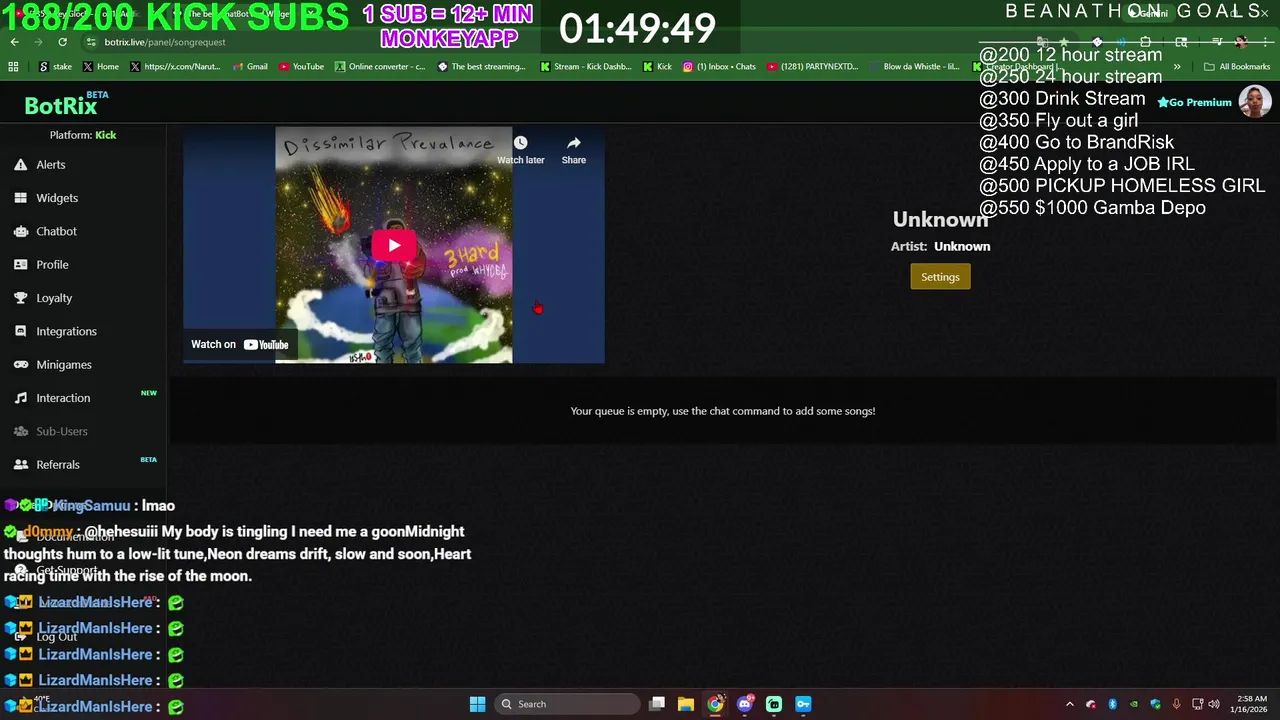The image size is (1280, 720).
Task: Open the Widgets section
Action: [x=56, y=198]
